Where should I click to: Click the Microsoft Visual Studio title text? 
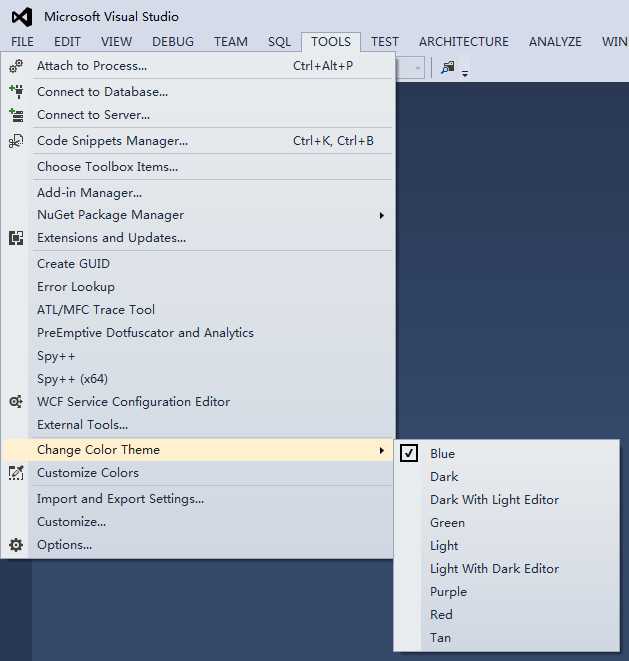(111, 17)
